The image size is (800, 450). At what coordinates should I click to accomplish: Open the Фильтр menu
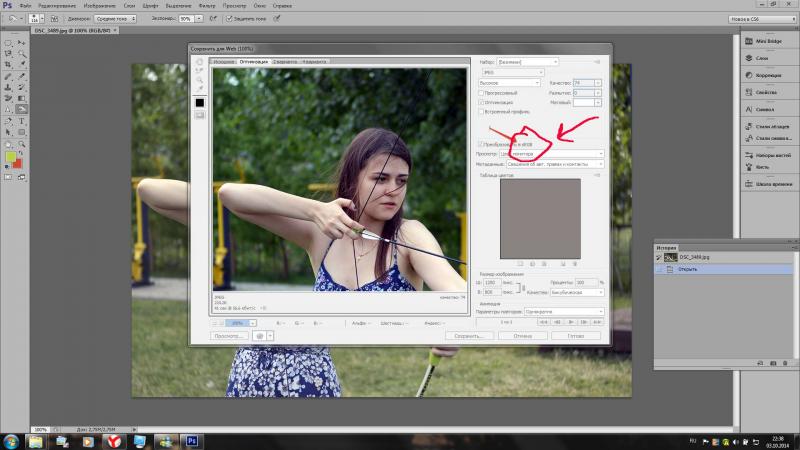point(207,6)
